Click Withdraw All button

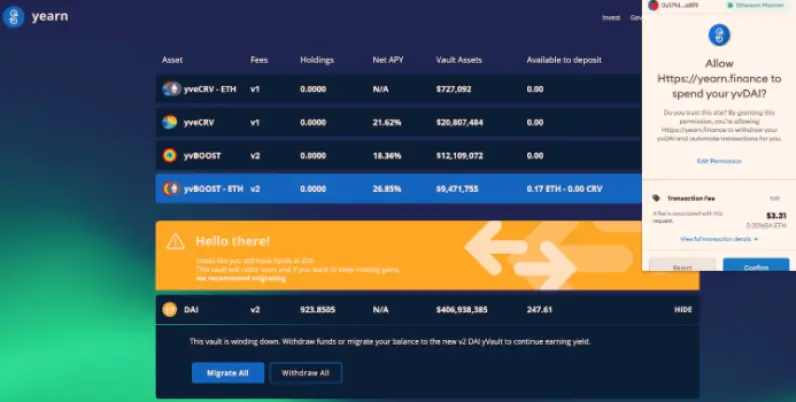click(x=306, y=373)
